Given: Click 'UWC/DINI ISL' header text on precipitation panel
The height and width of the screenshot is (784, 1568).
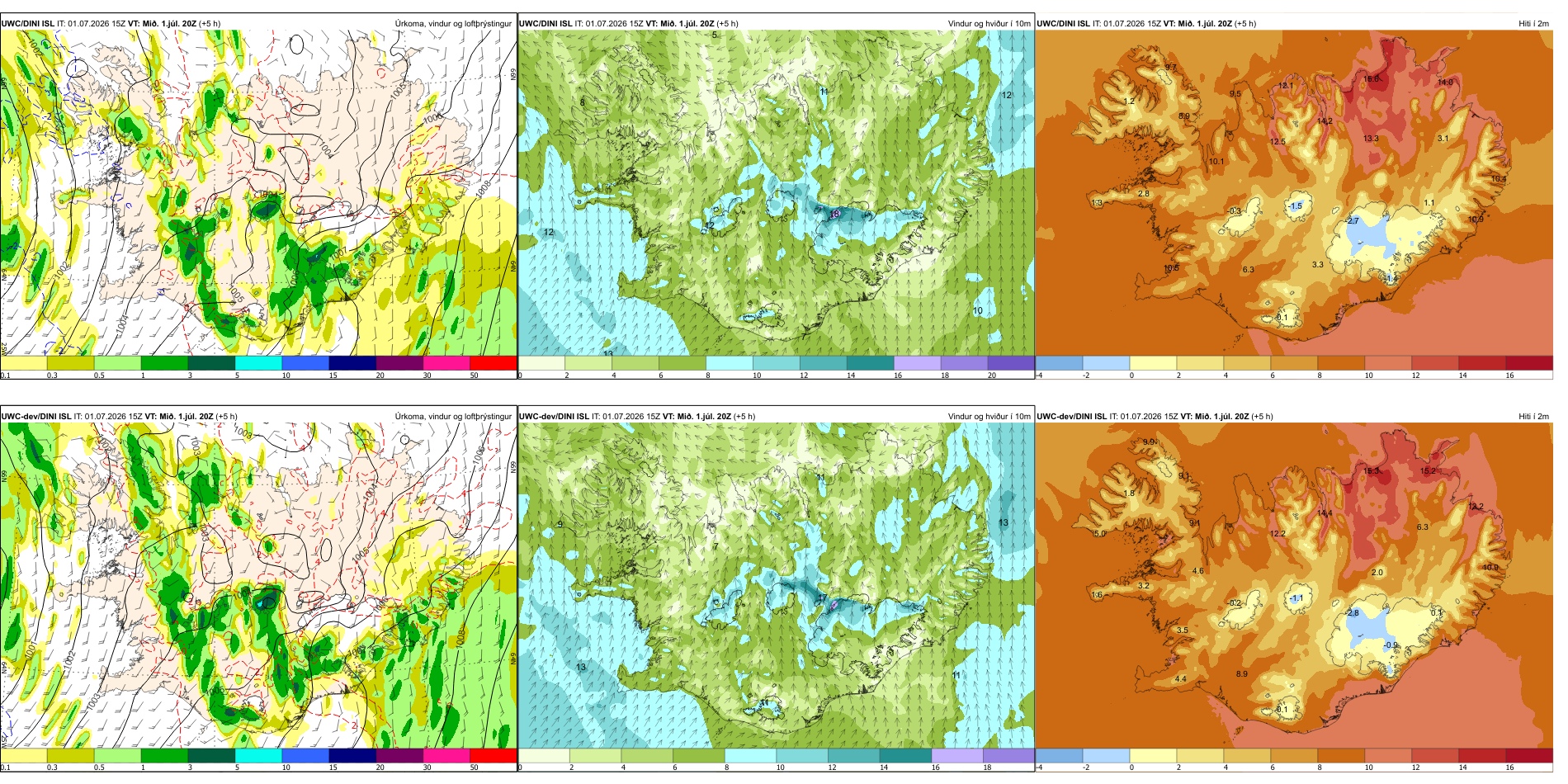Looking at the screenshot, I should (27, 23).
